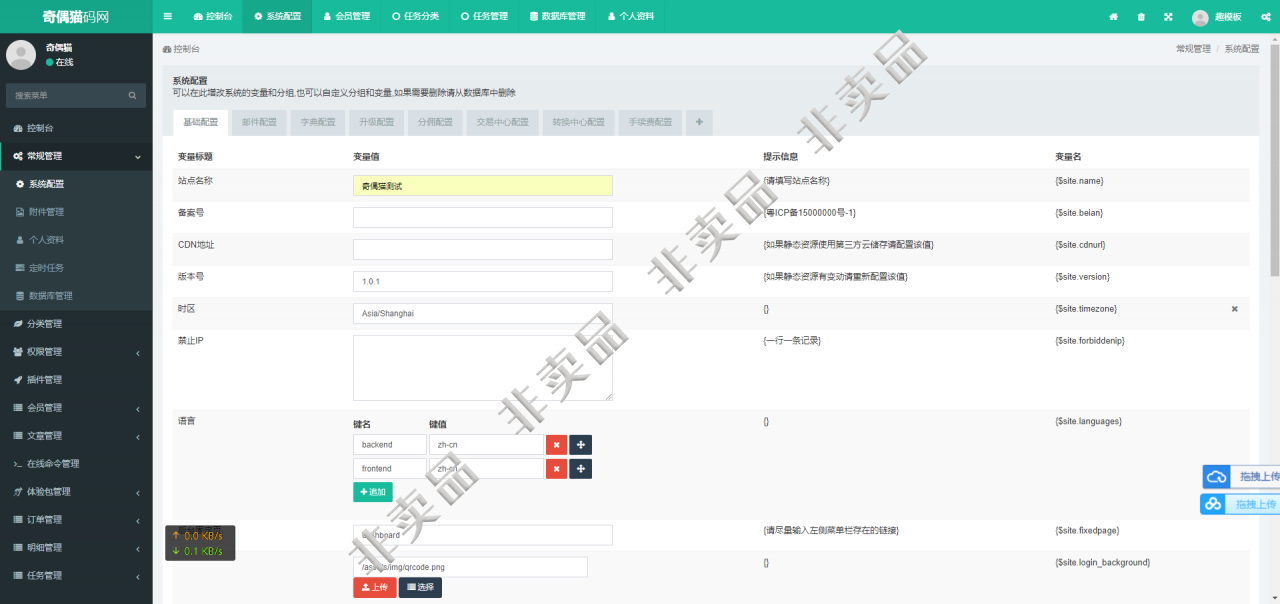Click the lower 拖拽上传 Baidu cloud widget

(1240, 504)
